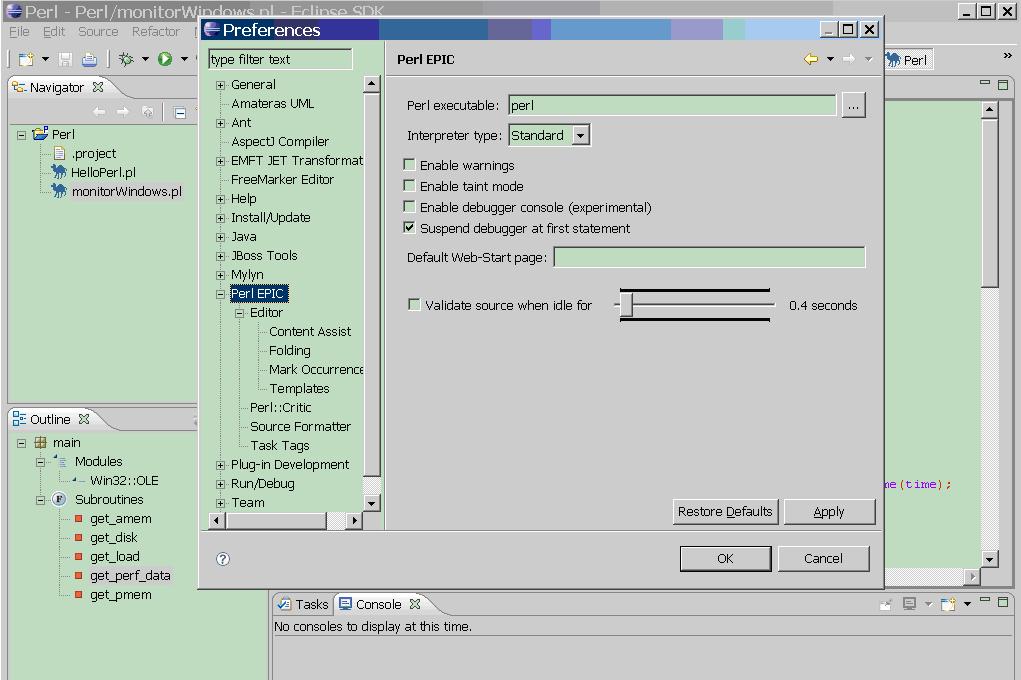Click the validate idle time slider handle
The image size is (1021, 680).
click(x=626, y=304)
